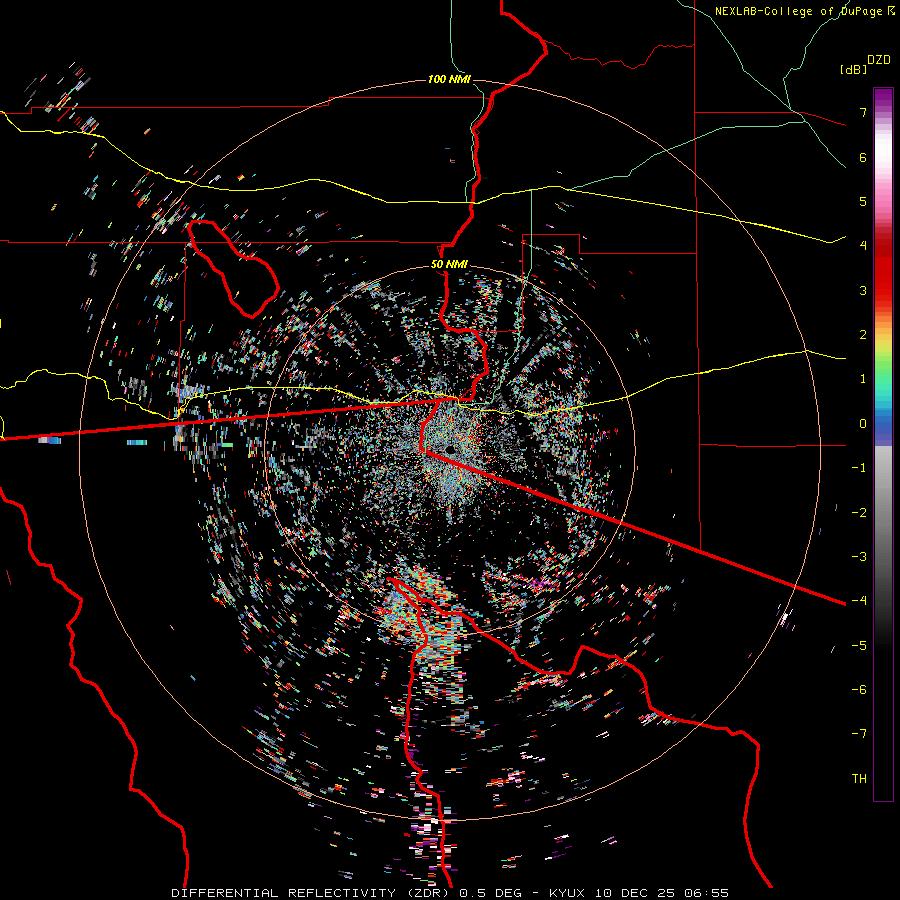This screenshot has width=900, height=900.
Task: Click the positive 4 scale value
Action: (x=863, y=246)
